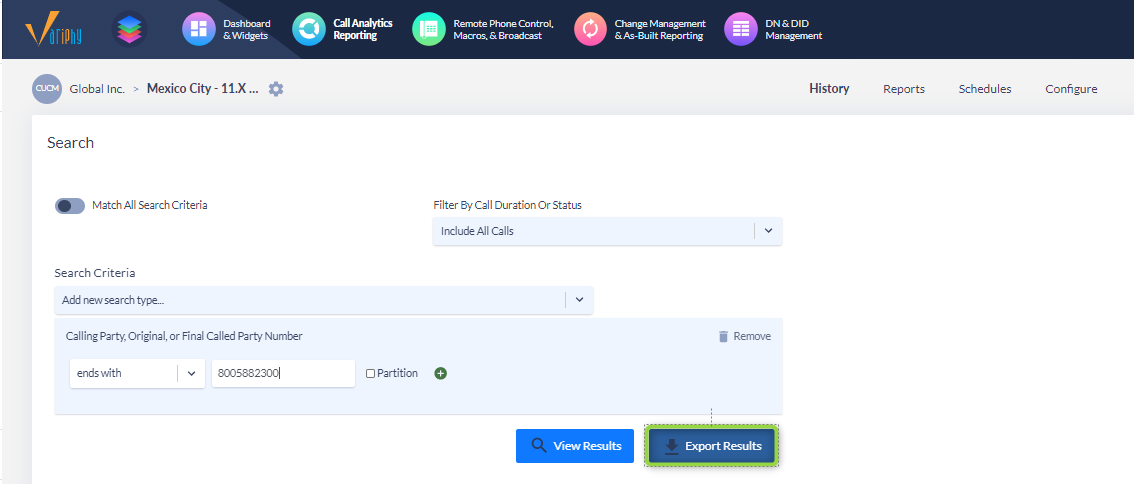
Task: Open the Add new search type dropdown
Action: (323, 300)
